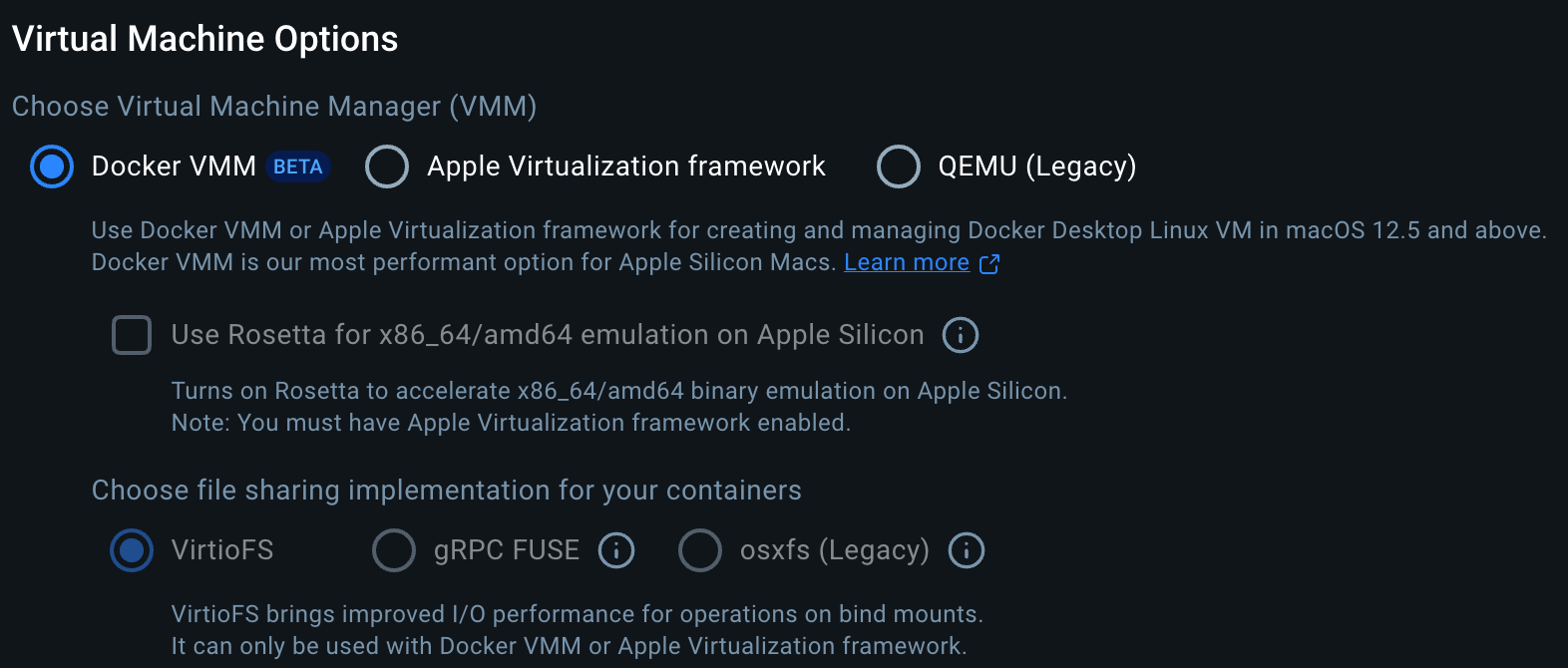The height and width of the screenshot is (668, 1568).
Task: Select the QEMU (Legacy) radio button
Action: click(898, 167)
